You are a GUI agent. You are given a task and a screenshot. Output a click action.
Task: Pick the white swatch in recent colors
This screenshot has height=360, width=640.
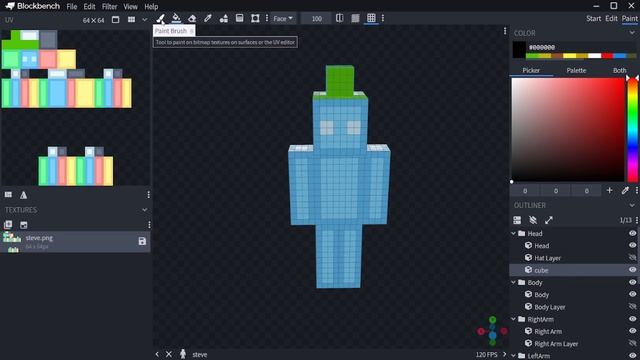pyautogui.click(x=594, y=56)
